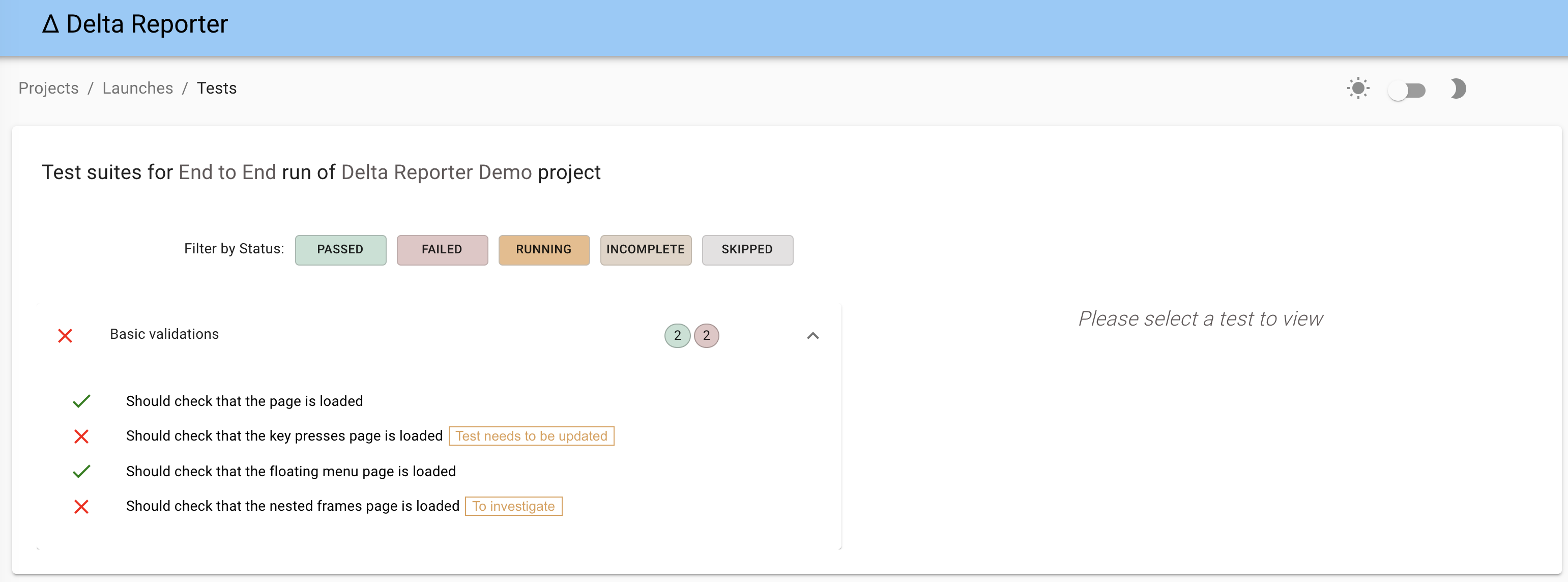The width and height of the screenshot is (1568, 582).
Task: Toggle the FAILED status filter
Action: click(x=442, y=250)
